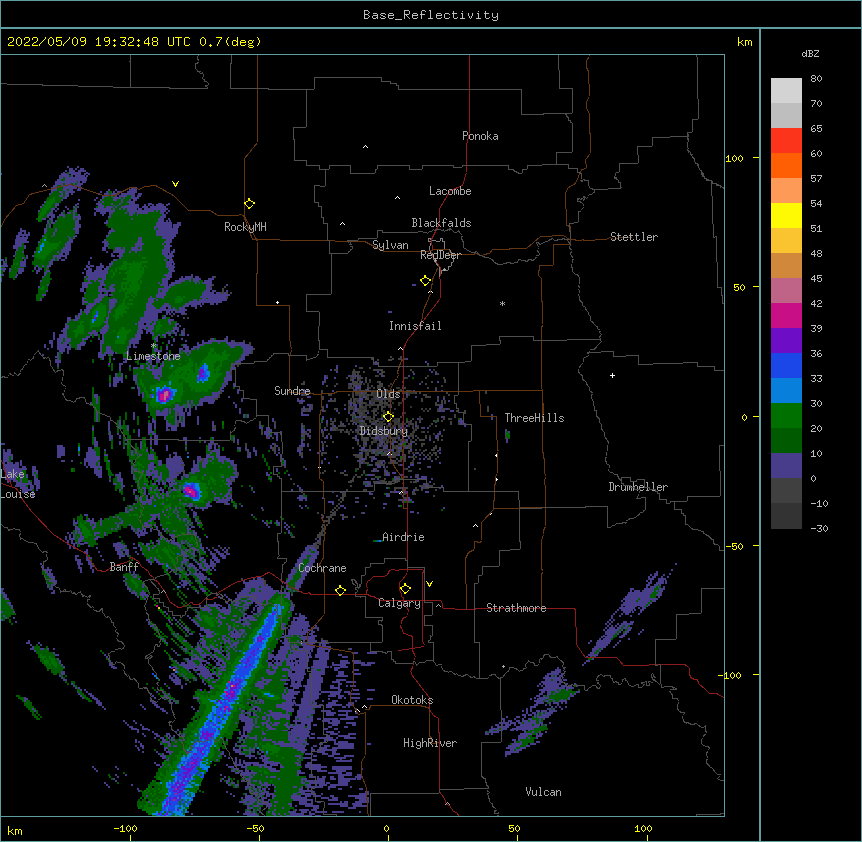Click the Sundre town label
862x842 pixels.
292,391
